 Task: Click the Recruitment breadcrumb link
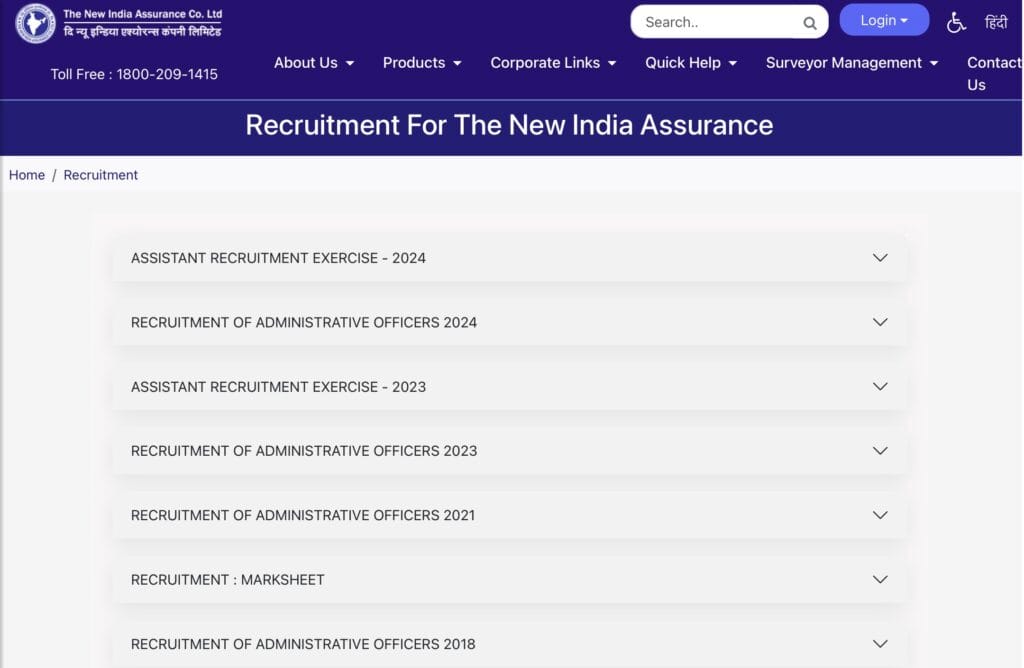point(101,175)
